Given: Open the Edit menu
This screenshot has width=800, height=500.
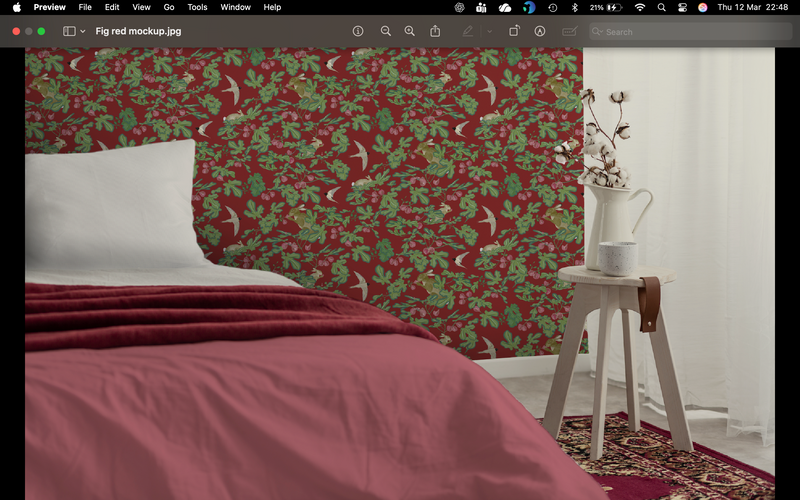Looking at the screenshot, I should point(112,7).
